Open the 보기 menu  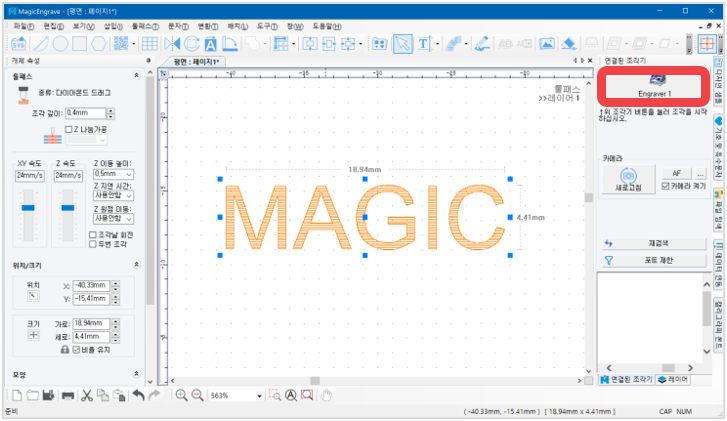coord(83,26)
